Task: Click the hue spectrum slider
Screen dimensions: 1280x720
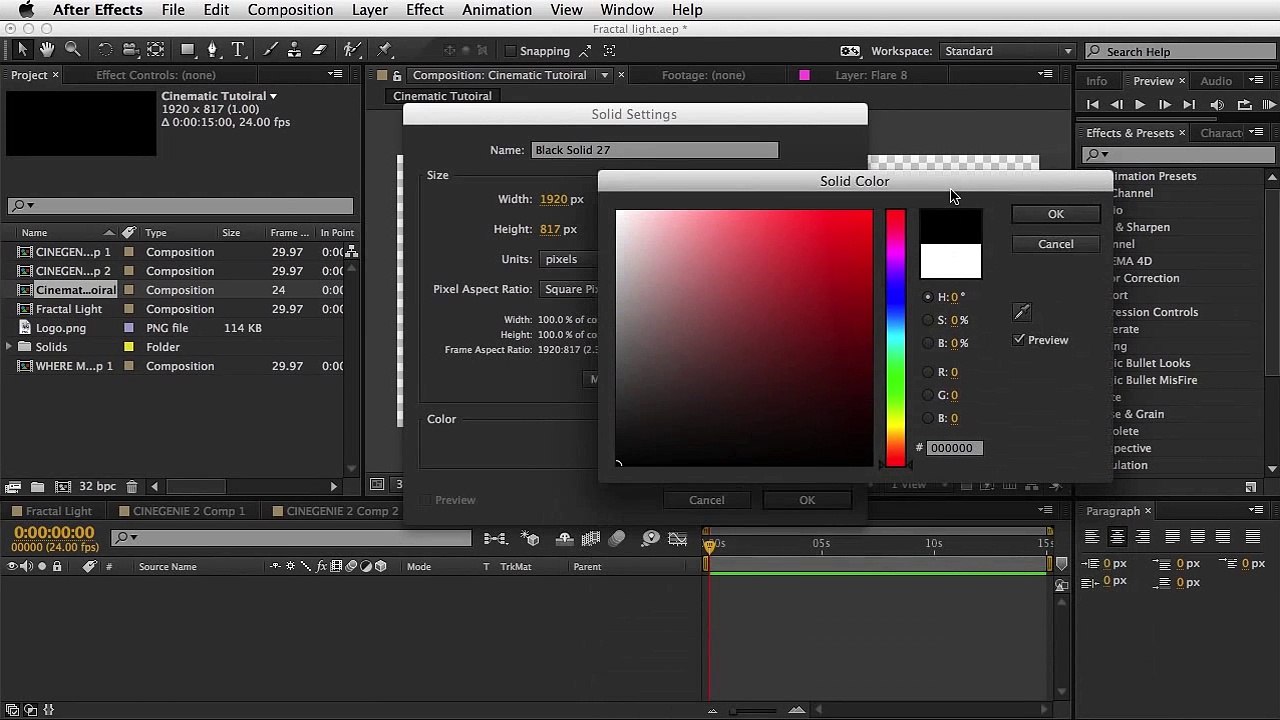Action: point(895,338)
